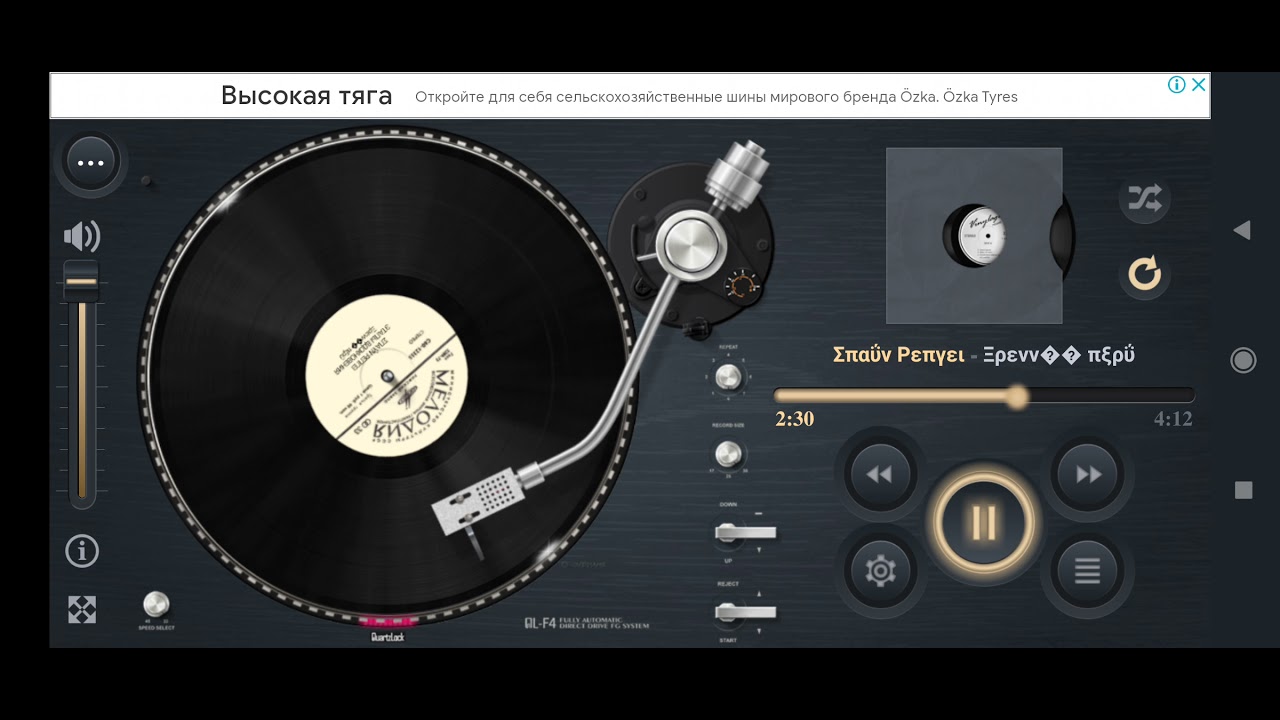
Task: Tap the album sleeve thumbnail
Action: [974, 236]
